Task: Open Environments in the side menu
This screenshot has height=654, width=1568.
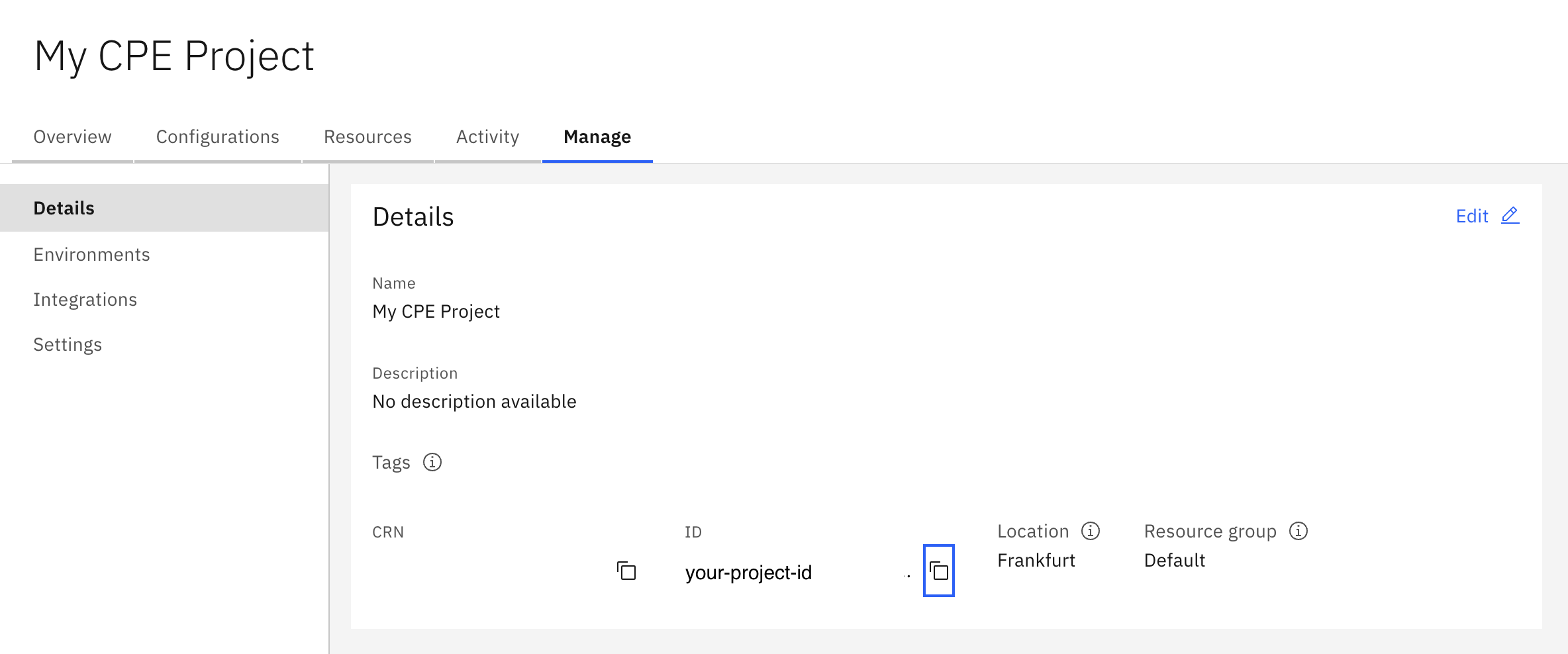Action: tap(164, 254)
